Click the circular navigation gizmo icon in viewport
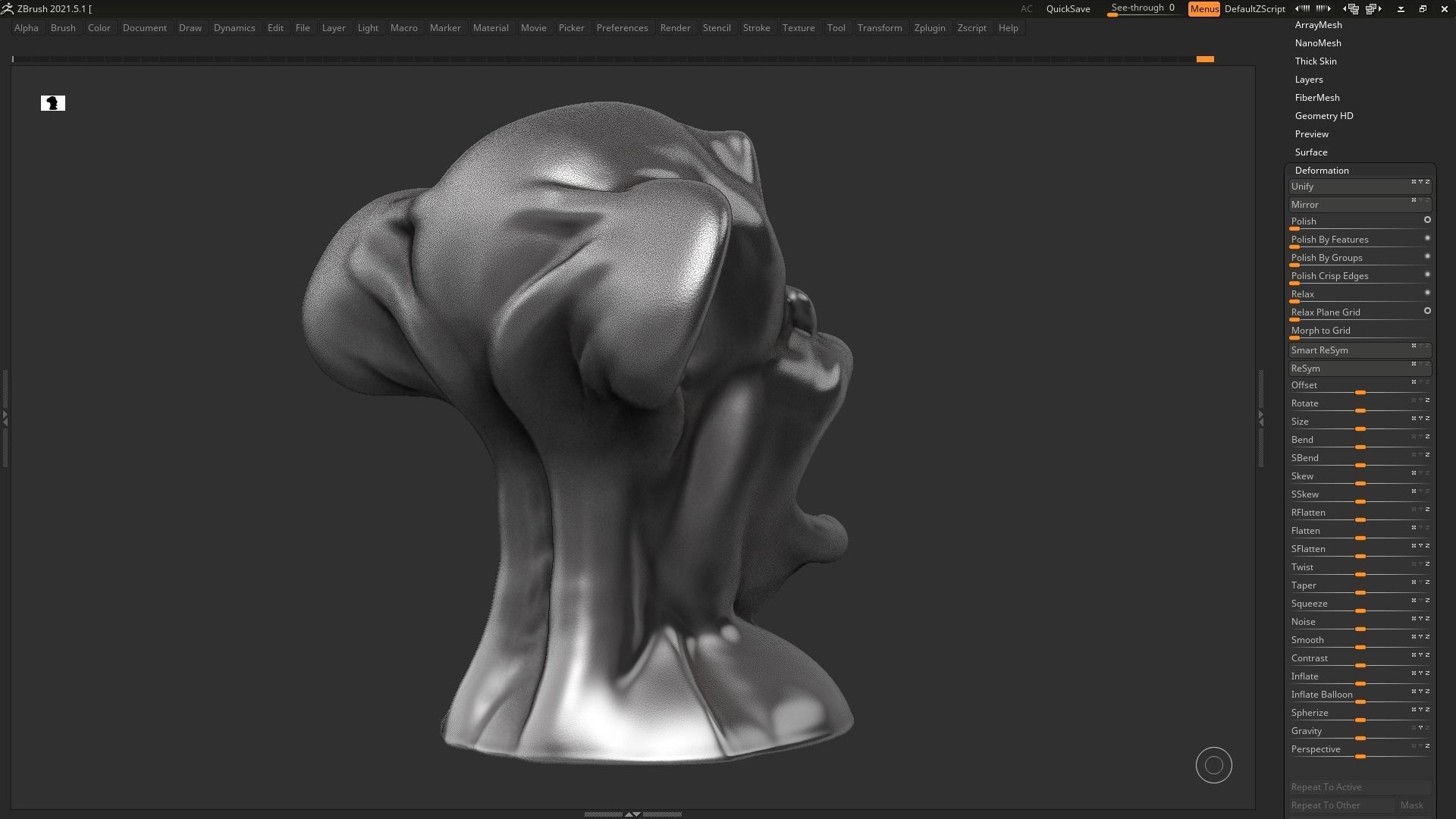Viewport: 1456px width, 819px height. click(1214, 765)
